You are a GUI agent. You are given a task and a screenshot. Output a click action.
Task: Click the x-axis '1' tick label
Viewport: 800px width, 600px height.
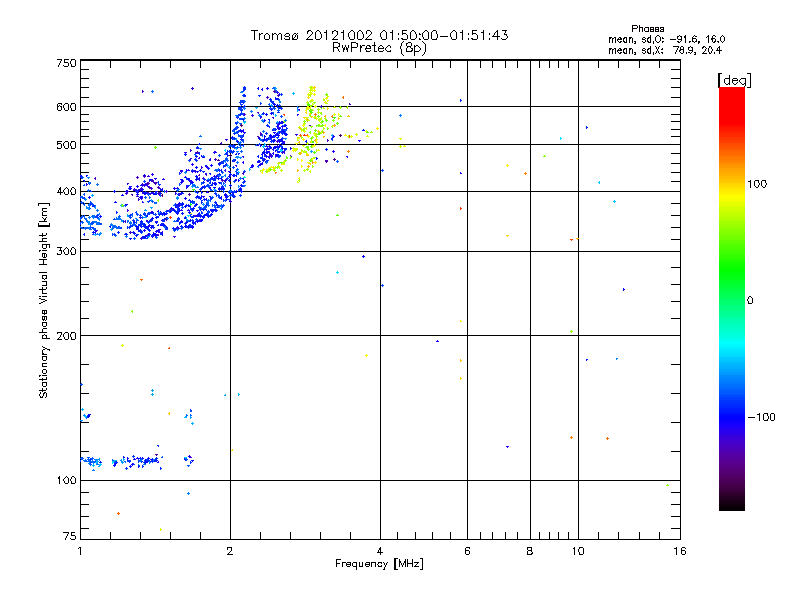point(80,551)
